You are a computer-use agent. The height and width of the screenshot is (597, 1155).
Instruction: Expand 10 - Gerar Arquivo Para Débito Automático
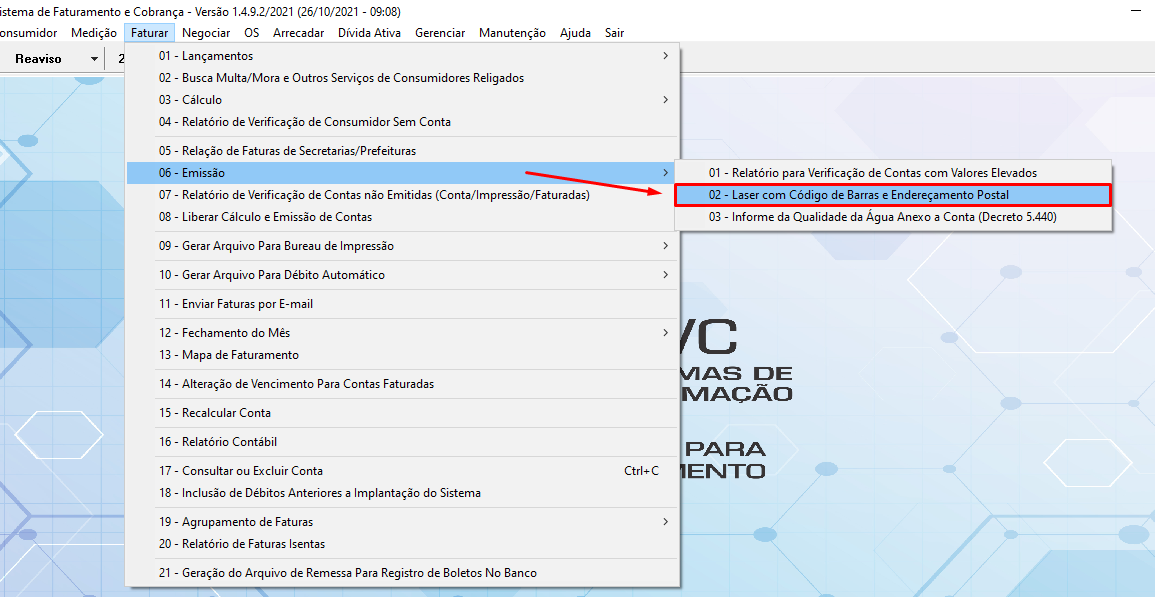coord(400,275)
